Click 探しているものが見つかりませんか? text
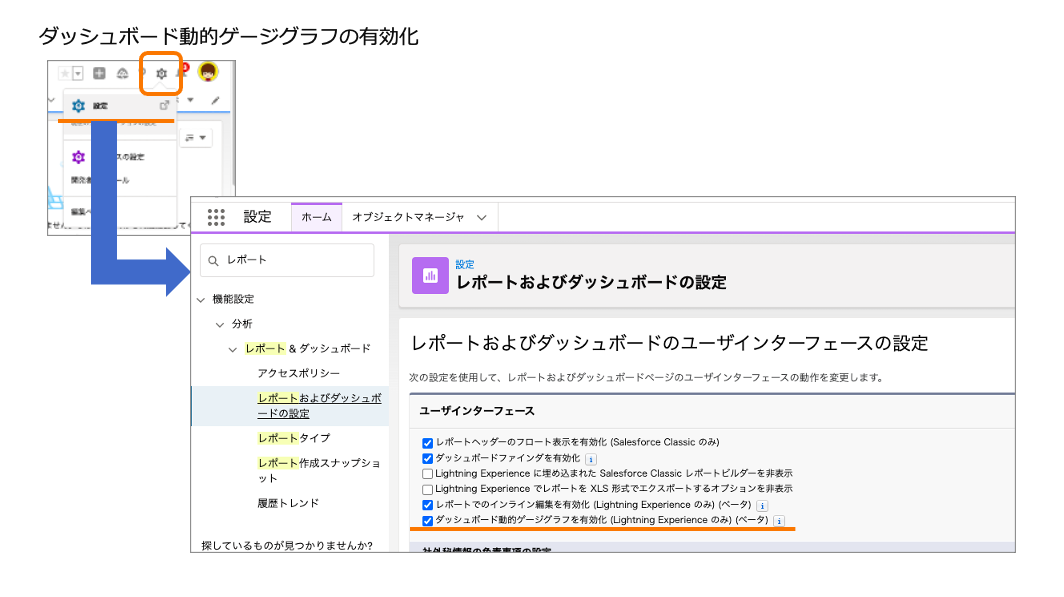 287,545
